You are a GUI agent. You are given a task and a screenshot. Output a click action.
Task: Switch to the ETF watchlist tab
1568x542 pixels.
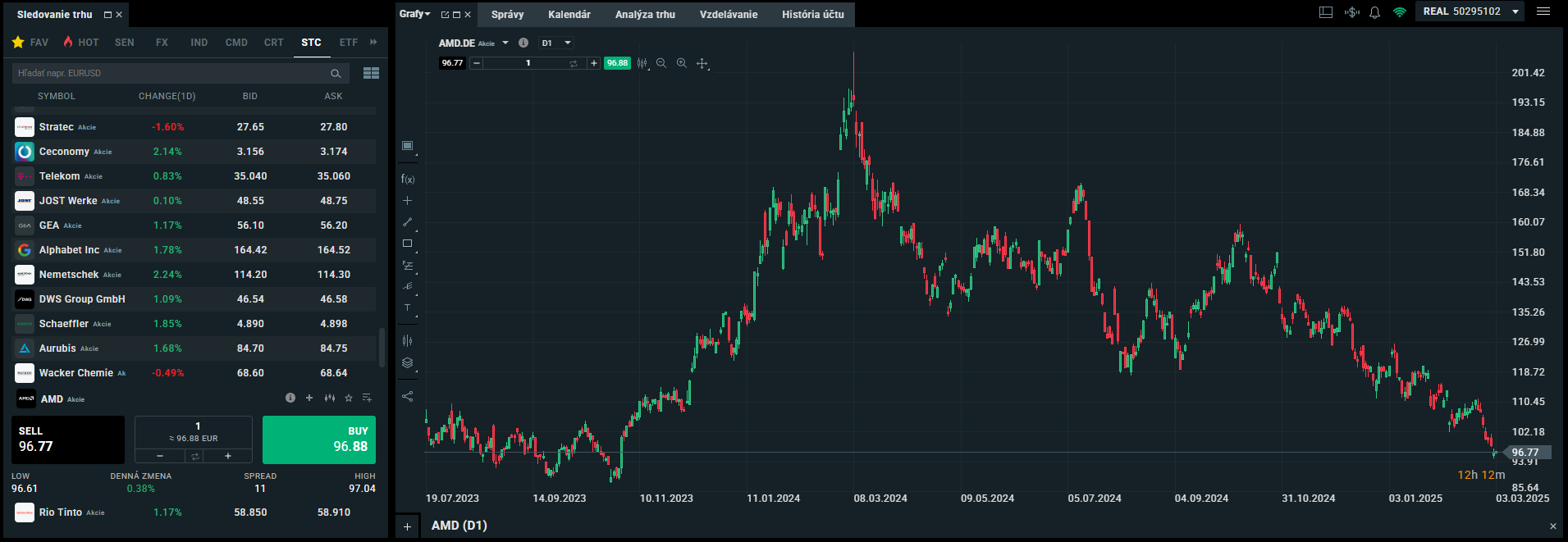pos(349,43)
